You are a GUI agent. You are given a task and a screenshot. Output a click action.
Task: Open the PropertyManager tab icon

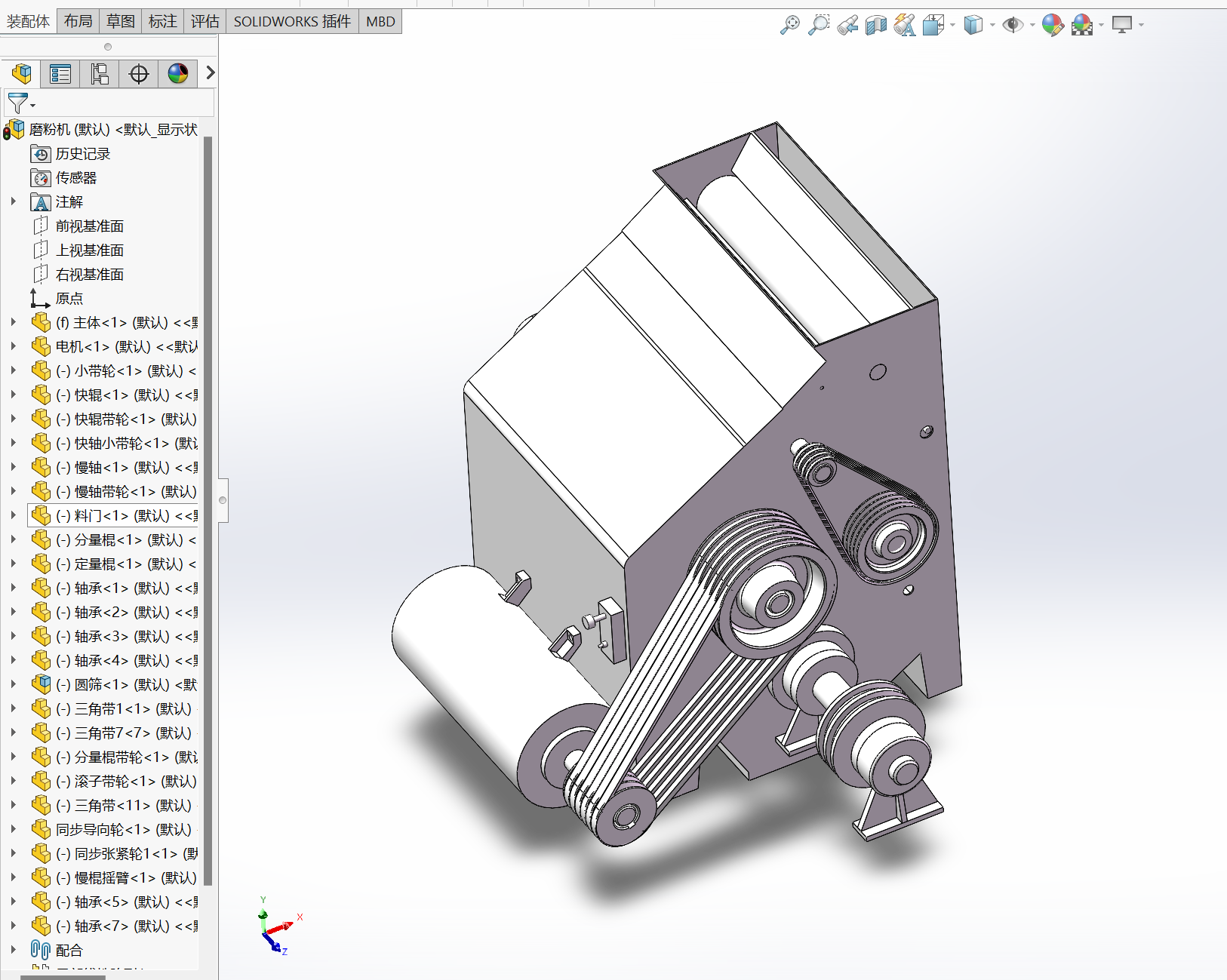(x=60, y=74)
